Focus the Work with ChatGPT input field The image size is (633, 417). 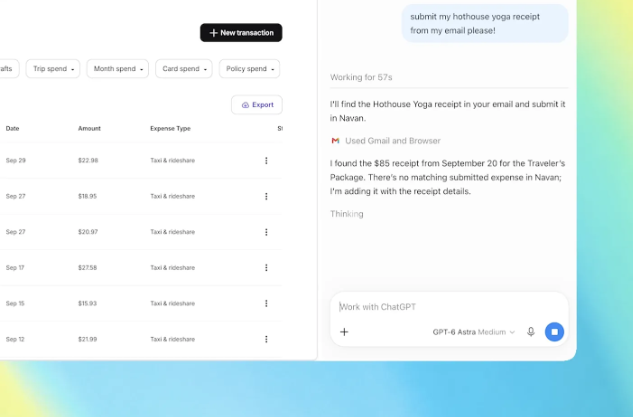point(449,307)
